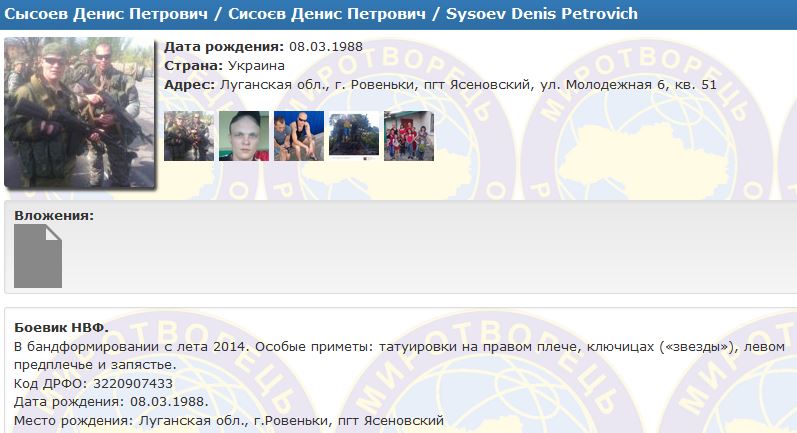Open first thumbnail of armed men in camouflage
The height and width of the screenshot is (433, 797).
(x=189, y=136)
